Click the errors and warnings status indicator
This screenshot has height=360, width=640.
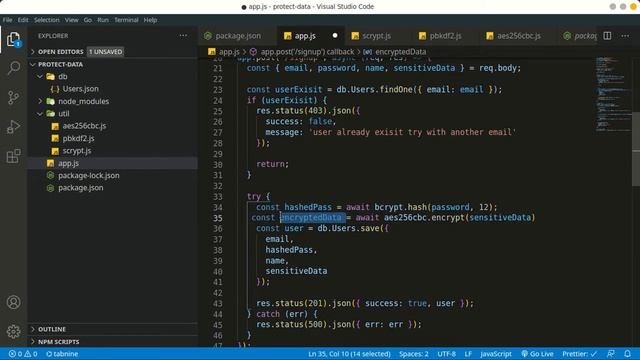(23, 354)
